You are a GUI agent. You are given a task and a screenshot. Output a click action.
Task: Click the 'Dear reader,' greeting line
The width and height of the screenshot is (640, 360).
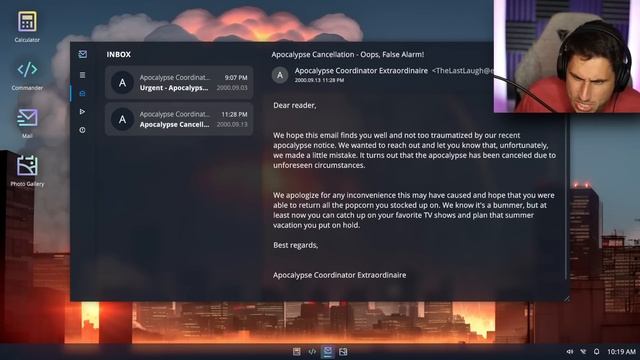pos(295,105)
